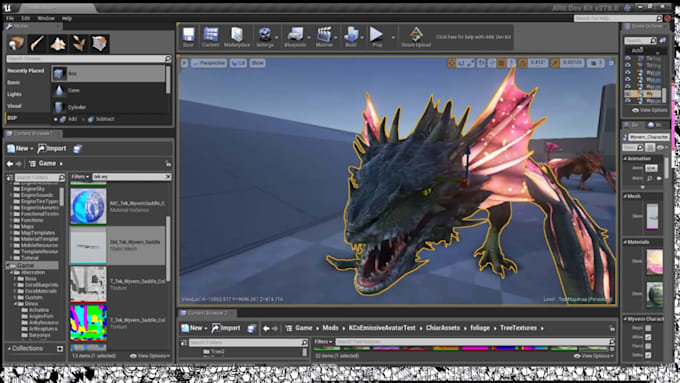This screenshot has height=383, width=680.
Task: Open the Window menu
Action: [46, 18]
